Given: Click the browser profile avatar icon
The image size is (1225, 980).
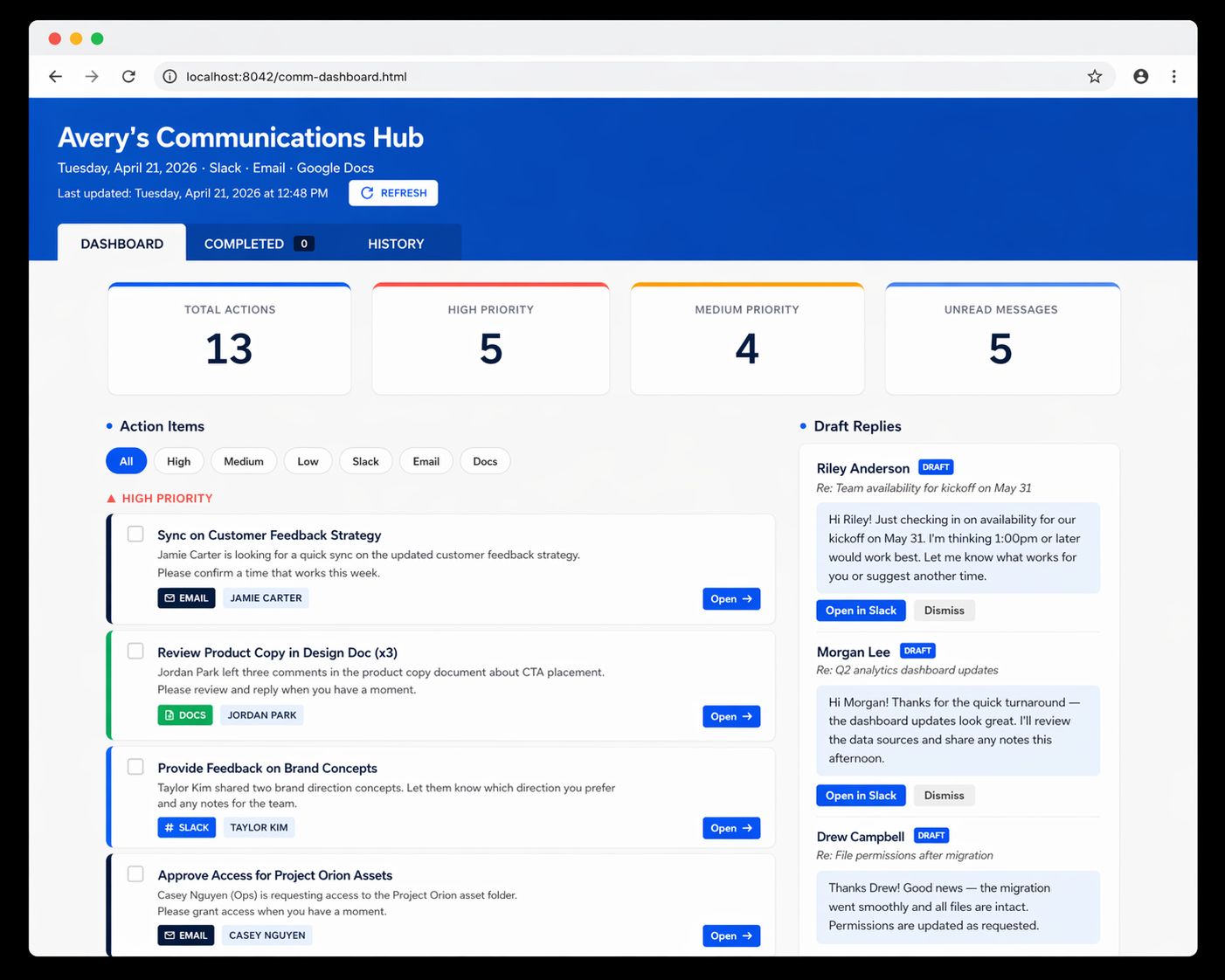Looking at the screenshot, I should tap(1141, 76).
